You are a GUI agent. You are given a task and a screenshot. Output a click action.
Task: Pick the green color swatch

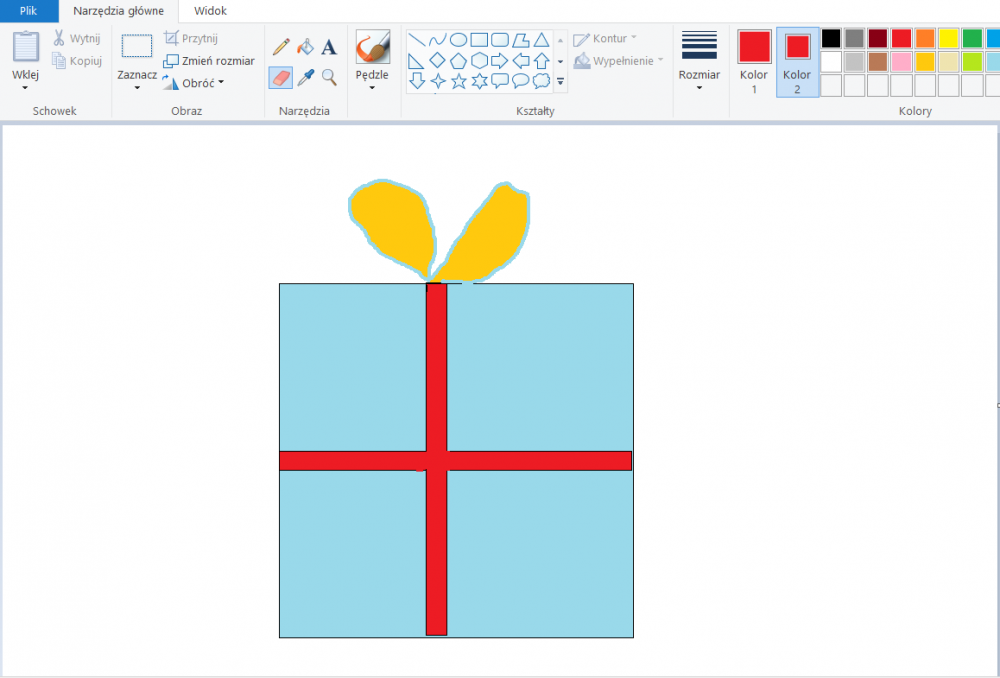pos(973,38)
